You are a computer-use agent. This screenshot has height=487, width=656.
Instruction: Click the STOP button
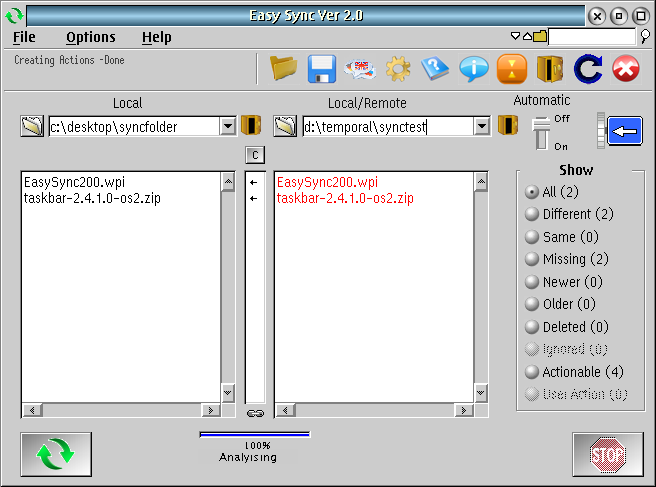(608, 454)
